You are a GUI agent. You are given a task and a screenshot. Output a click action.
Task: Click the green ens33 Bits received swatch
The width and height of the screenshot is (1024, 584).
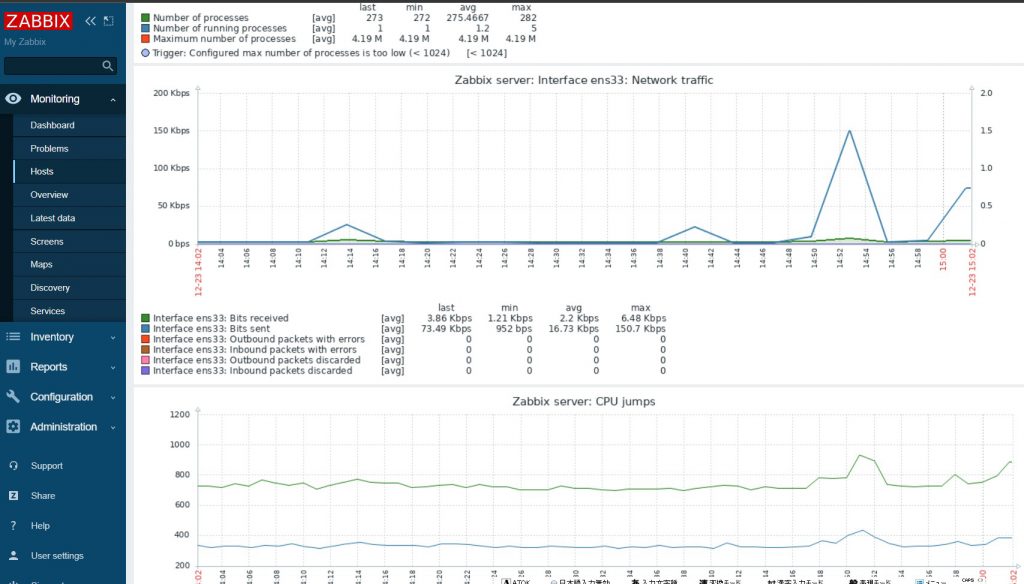tap(145, 318)
